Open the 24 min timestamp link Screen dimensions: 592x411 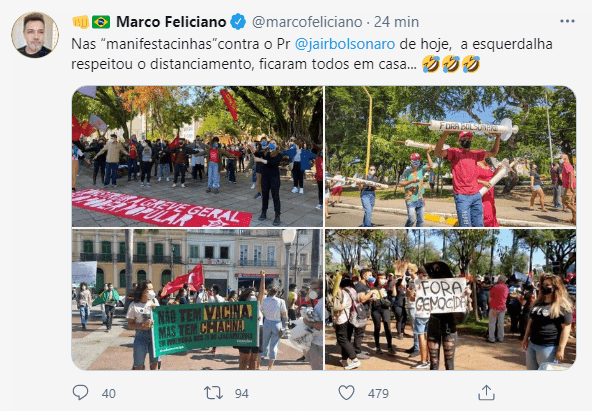(396, 22)
